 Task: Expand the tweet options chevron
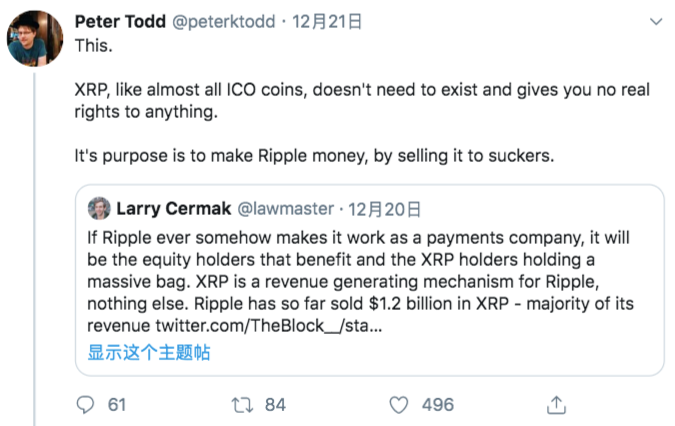pyautogui.click(x=656, y=22)
